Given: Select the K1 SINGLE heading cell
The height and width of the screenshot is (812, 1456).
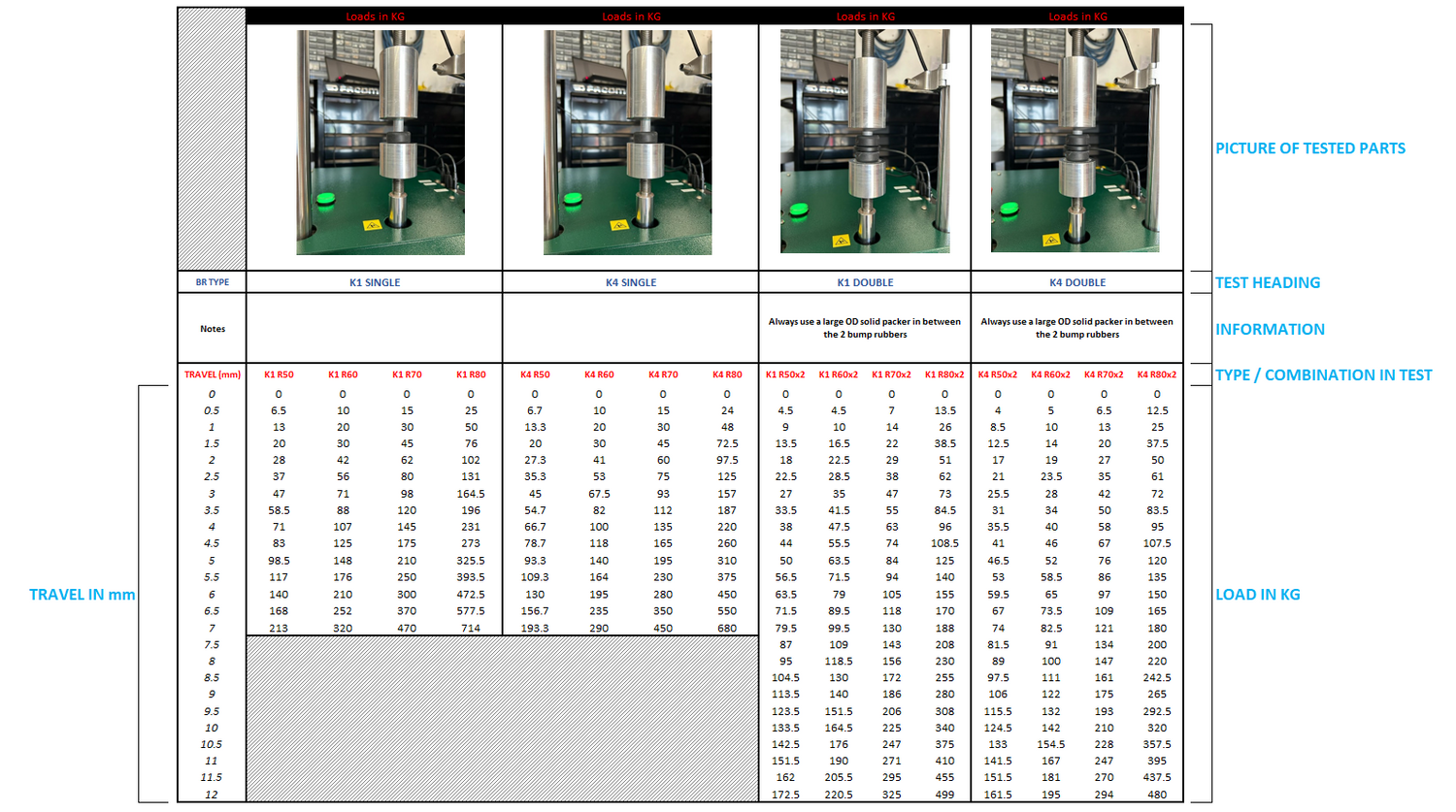Looking at the screenshot, I should click(x=375, y=282).
